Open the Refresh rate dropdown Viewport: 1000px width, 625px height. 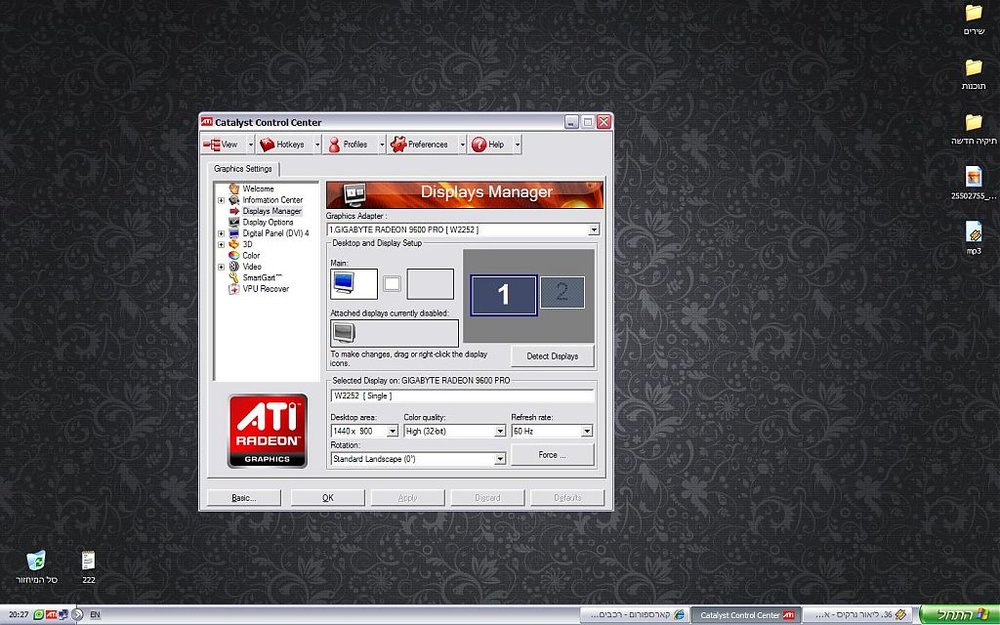pyautogui.click(x=587, y=432)
